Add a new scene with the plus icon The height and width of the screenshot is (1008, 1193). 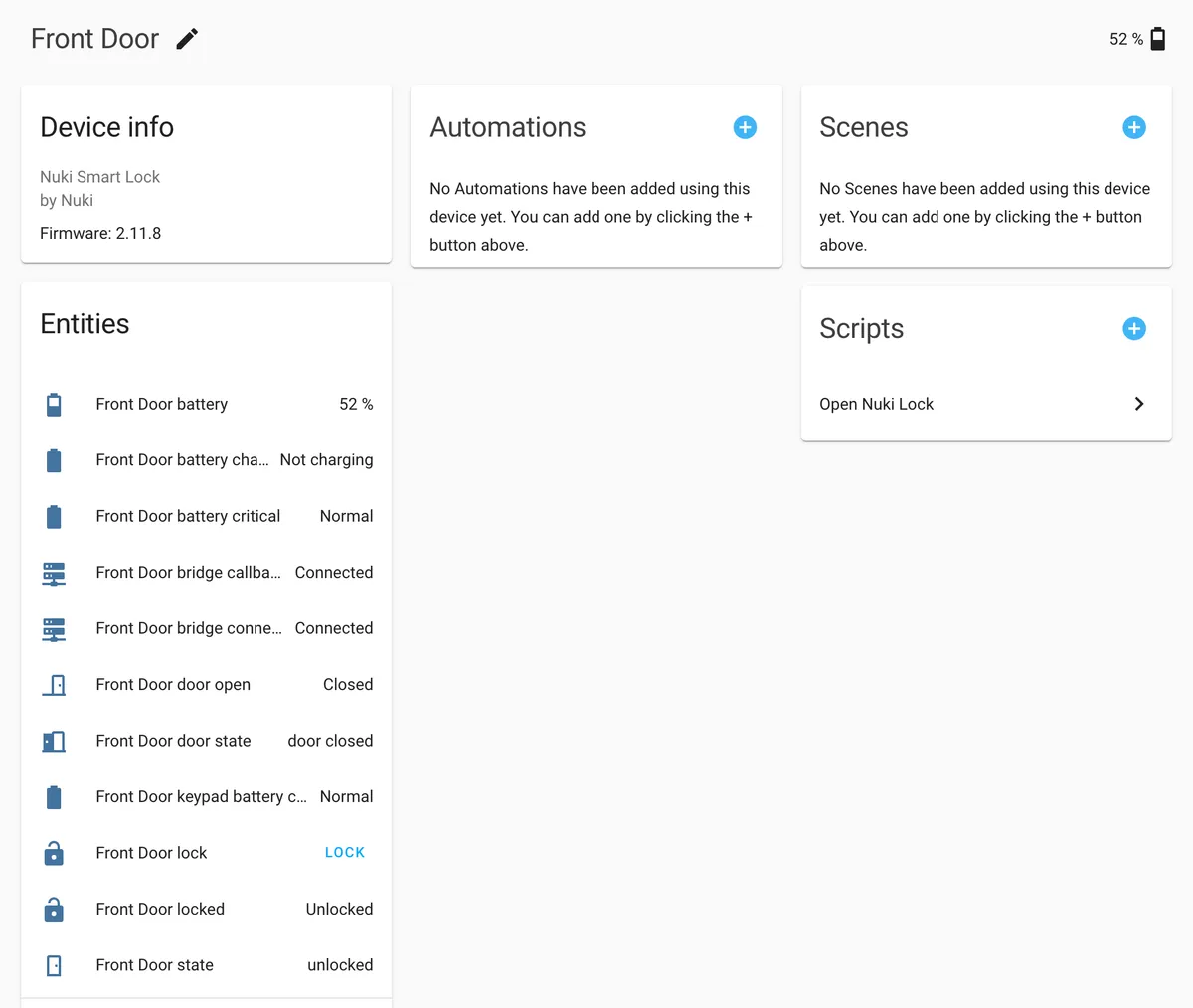1134,127
